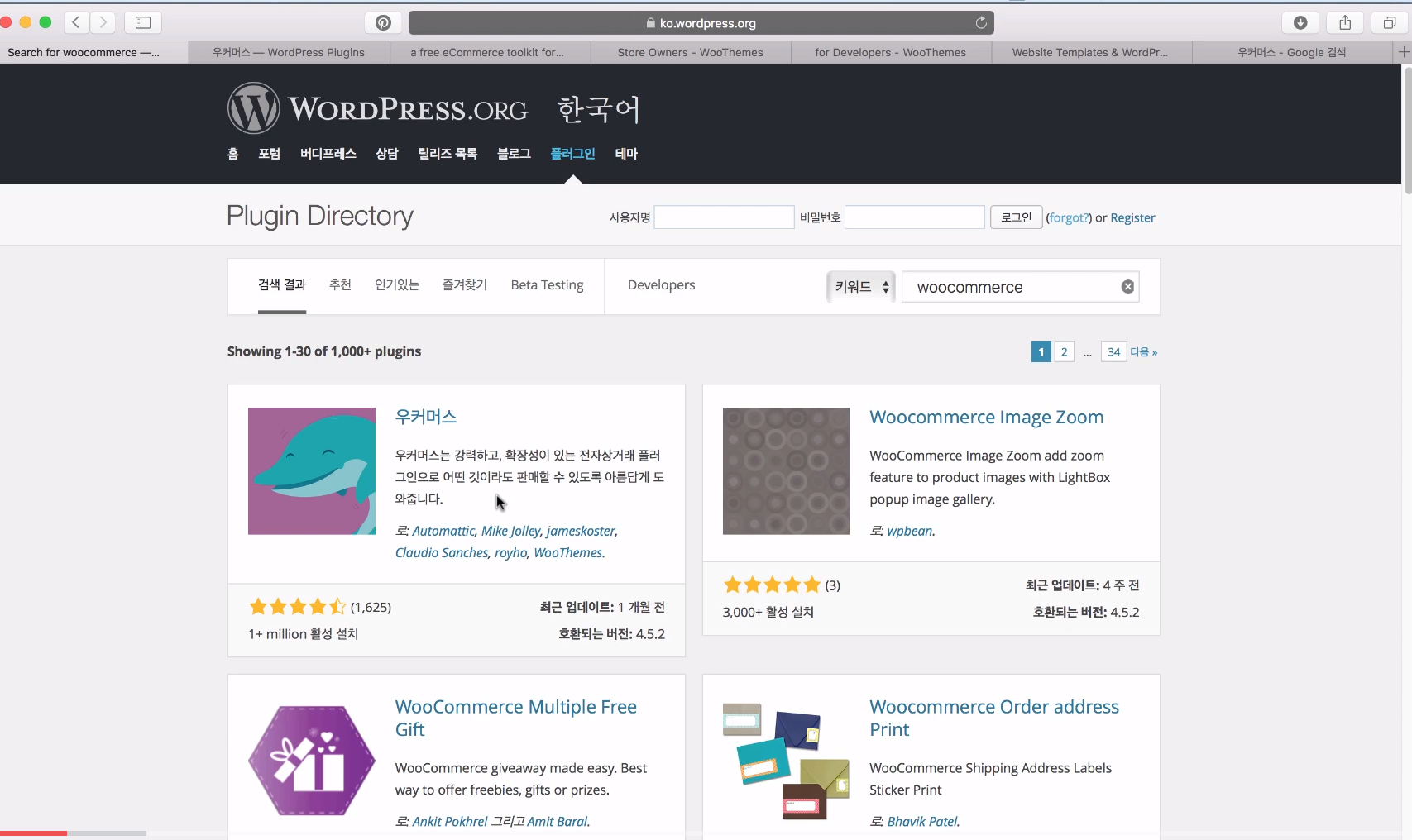Open the 테마 nav item
The height and width of the screenshot is (840, 1412).
click(x=626, y=154)
